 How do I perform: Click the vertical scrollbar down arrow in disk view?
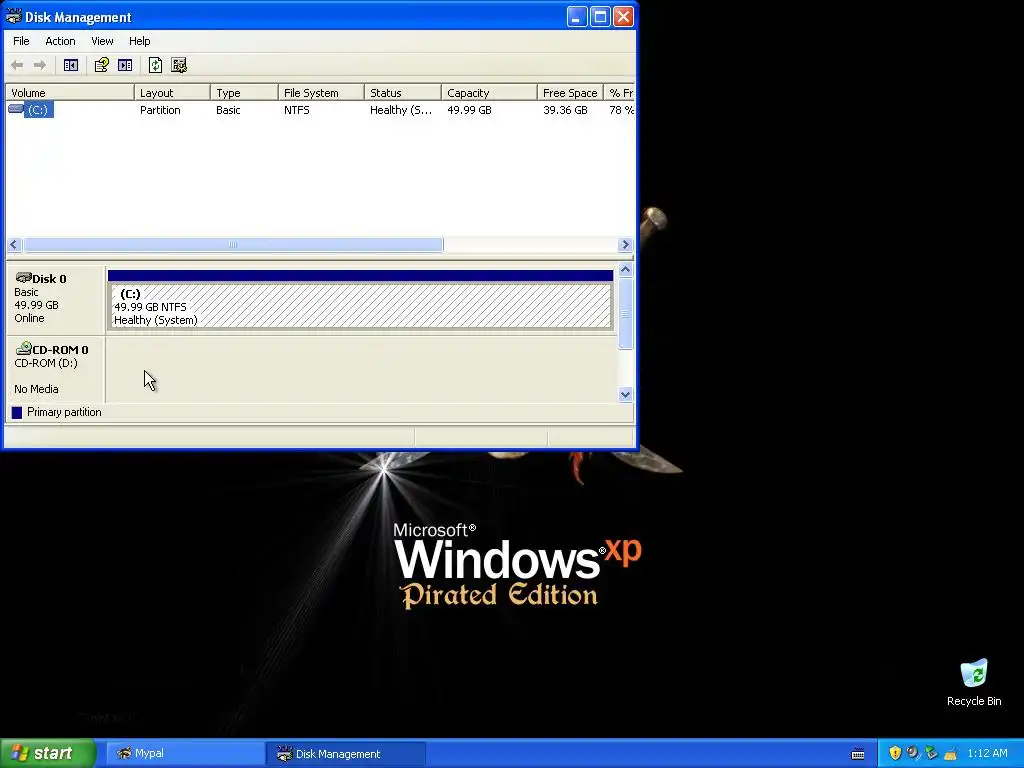[x=625, y=394]
